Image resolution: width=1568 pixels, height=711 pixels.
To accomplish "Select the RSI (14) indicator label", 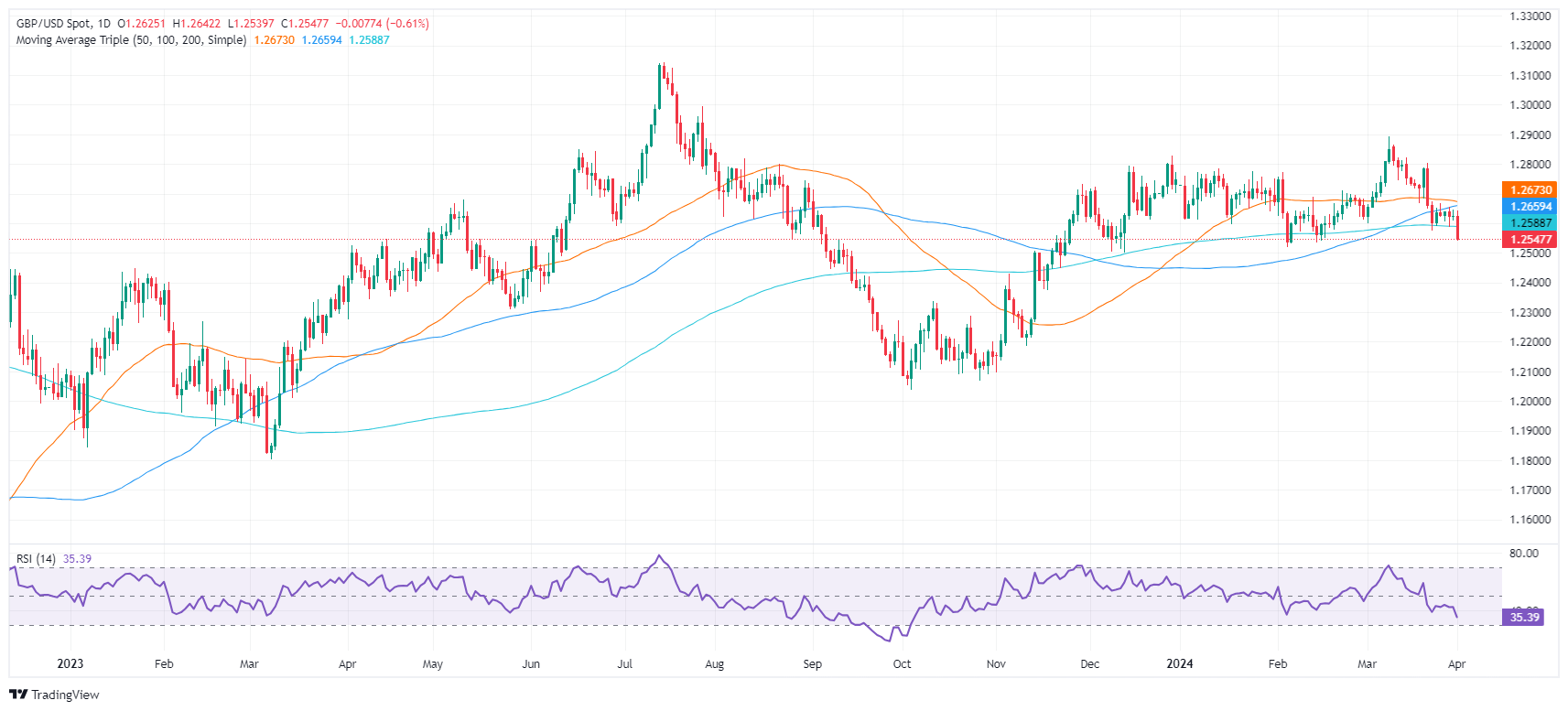I will [x=36, y=558].
